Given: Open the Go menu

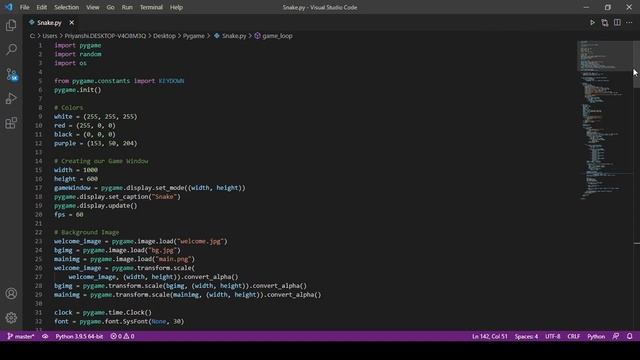Looking at the screenshot, I should tap(111, 7).
